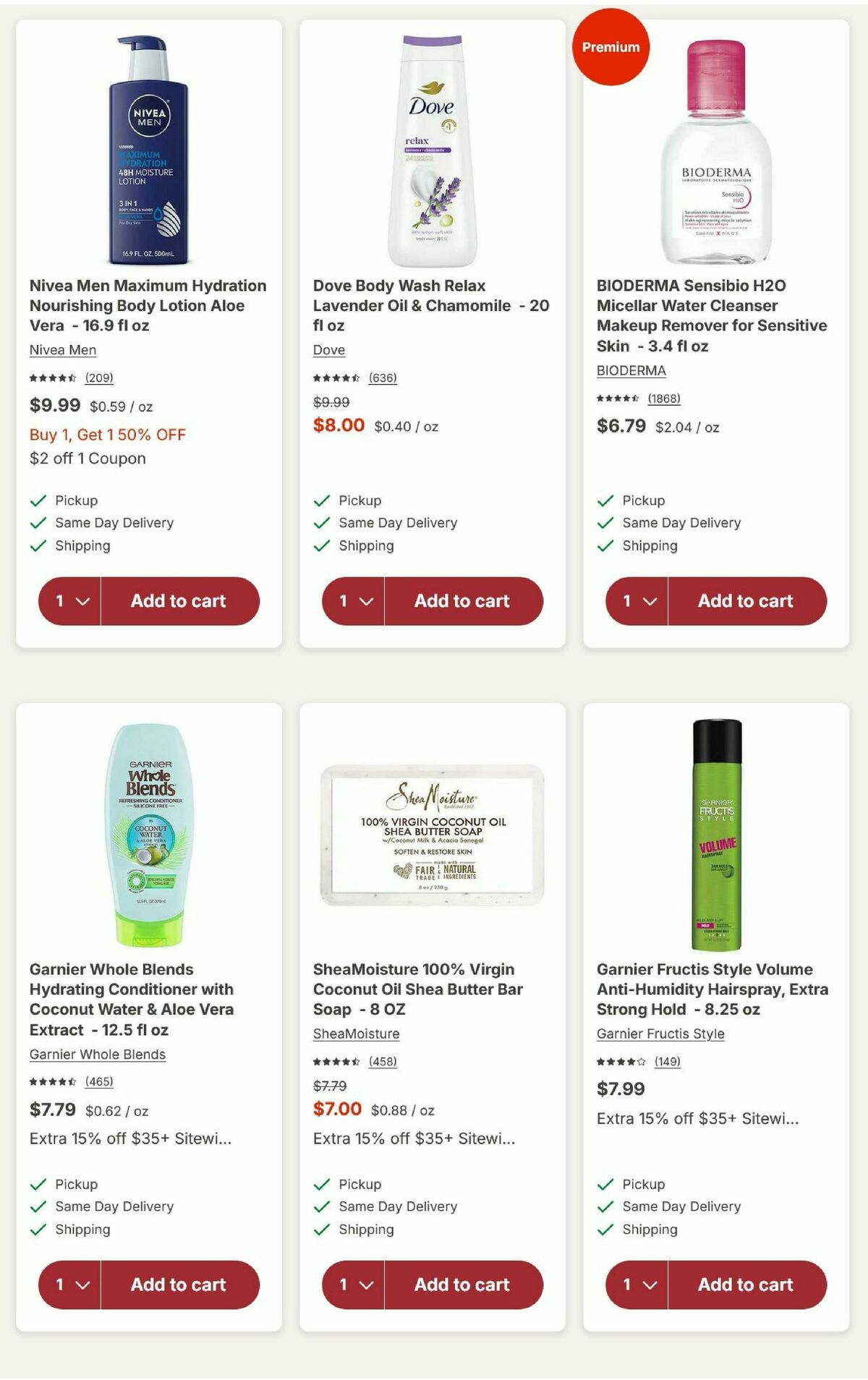This screenshot has height=1380, width=868.
Task: Click Same Day Delivery checkmark for Garnier conditioner
Action: tap(37, 1206)
